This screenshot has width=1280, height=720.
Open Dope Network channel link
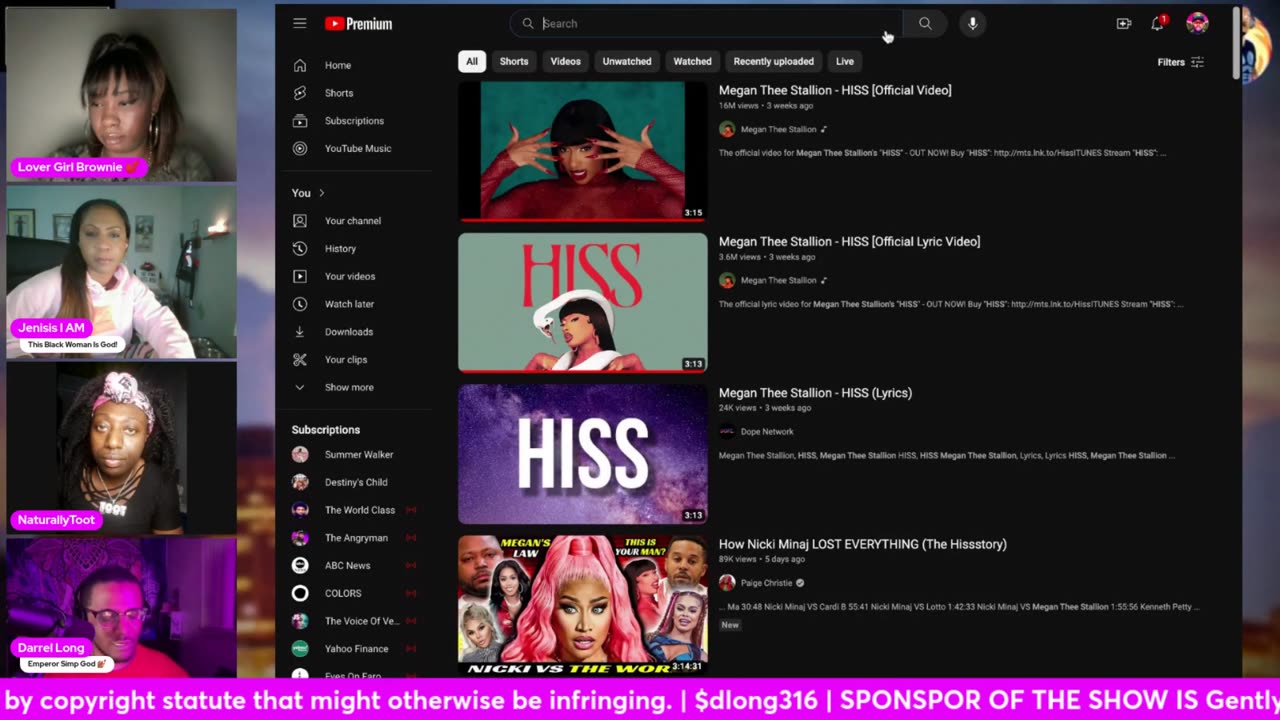click(767, 432)
